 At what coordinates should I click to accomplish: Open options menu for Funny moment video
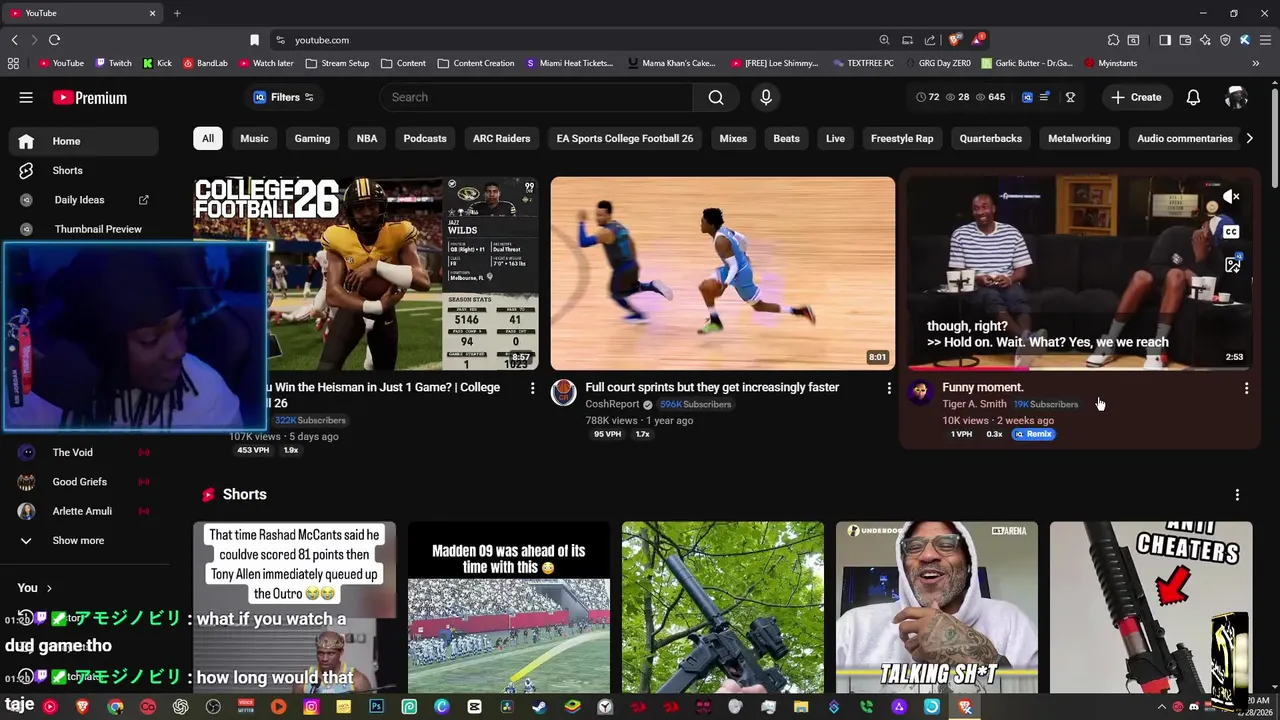[1246, 388]
